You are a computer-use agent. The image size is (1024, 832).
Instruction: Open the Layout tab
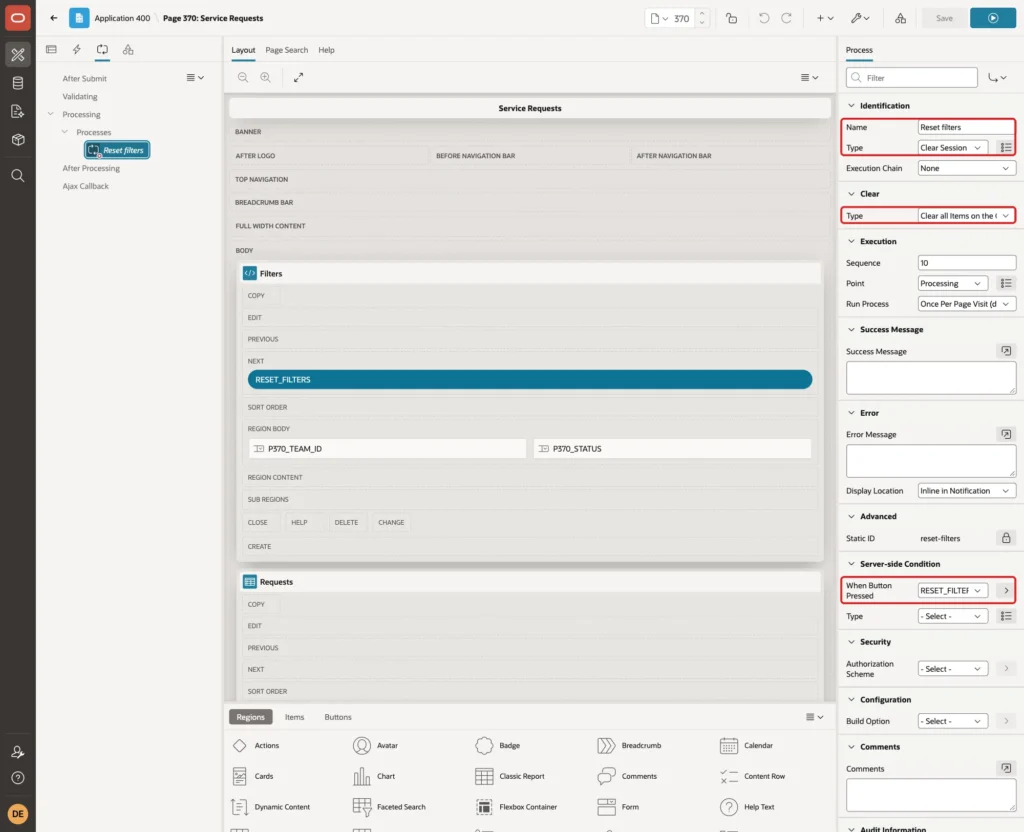243,50
